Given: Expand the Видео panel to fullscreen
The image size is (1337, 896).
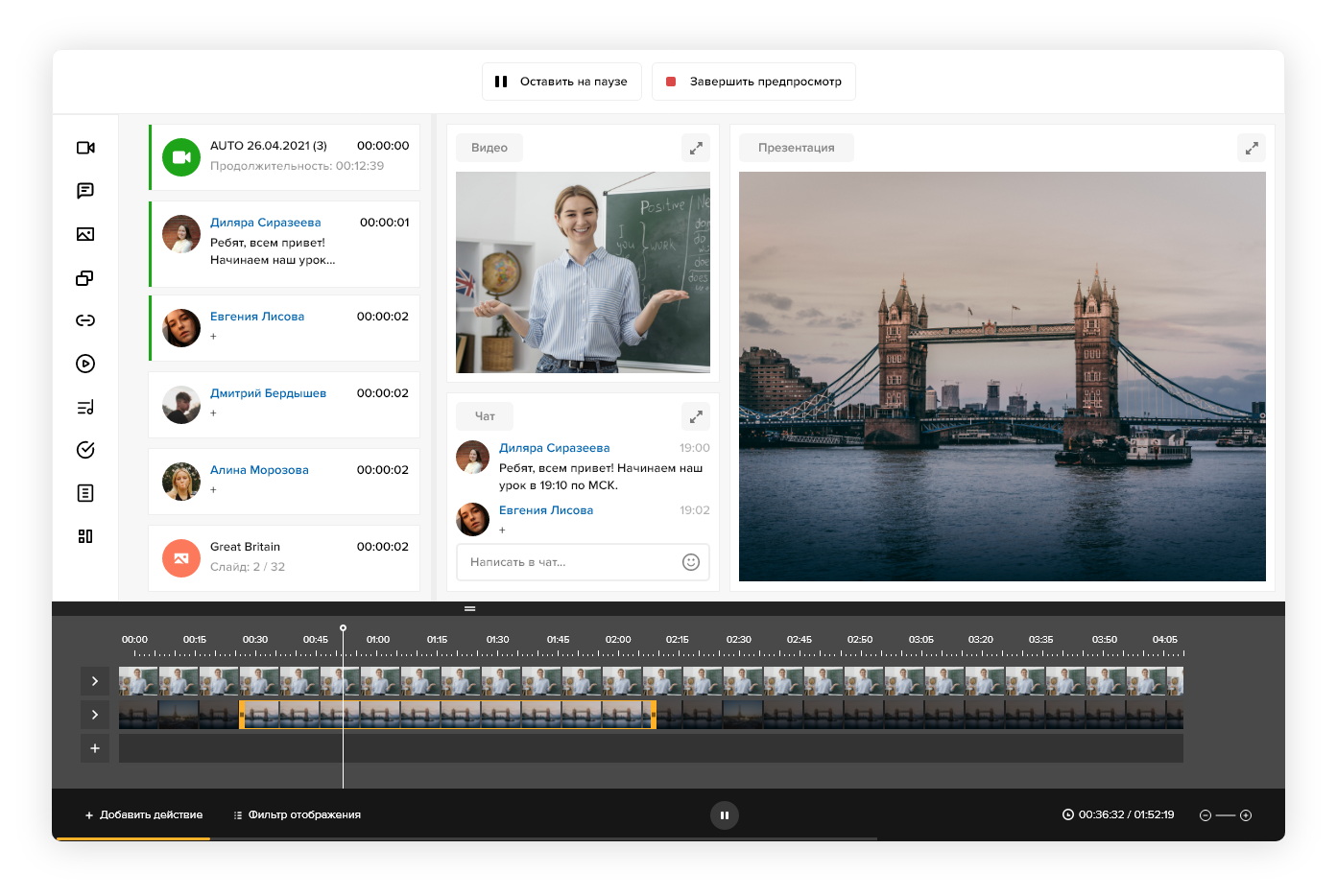Looking at the screenshot, I should click(x=696, y=148).
